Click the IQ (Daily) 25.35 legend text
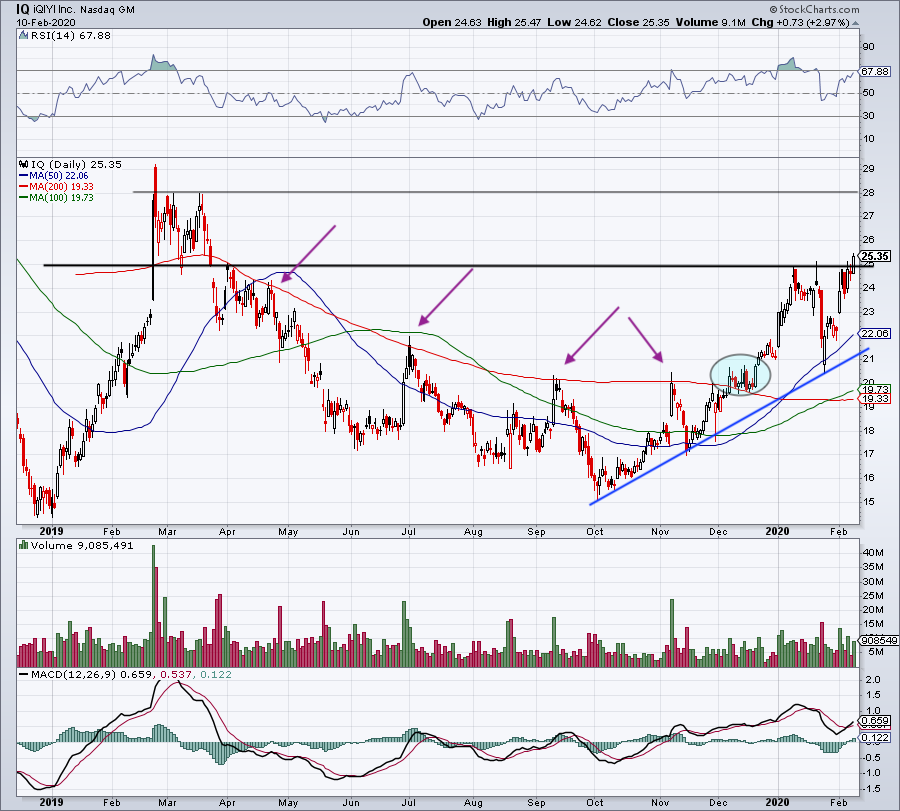900x811 pixels. 76,164
